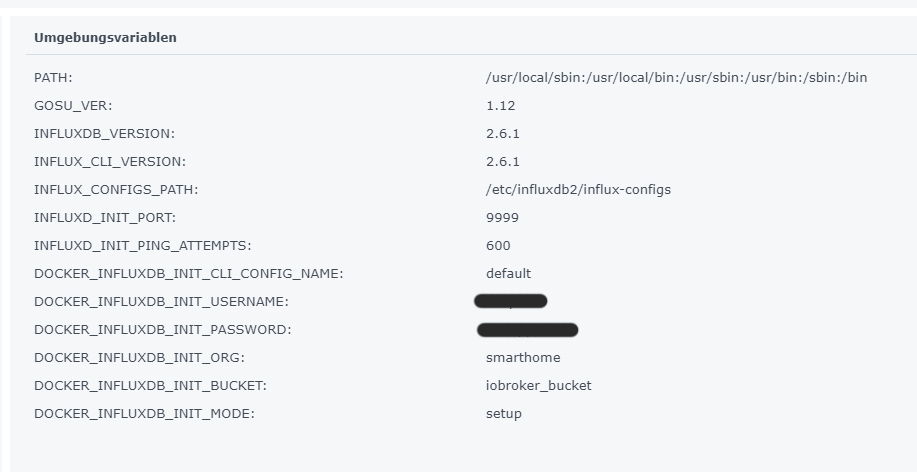Click the /etc/influxdb2/influx-configs value
This screenshot has height=472, width=917.
tap(578, 190)
